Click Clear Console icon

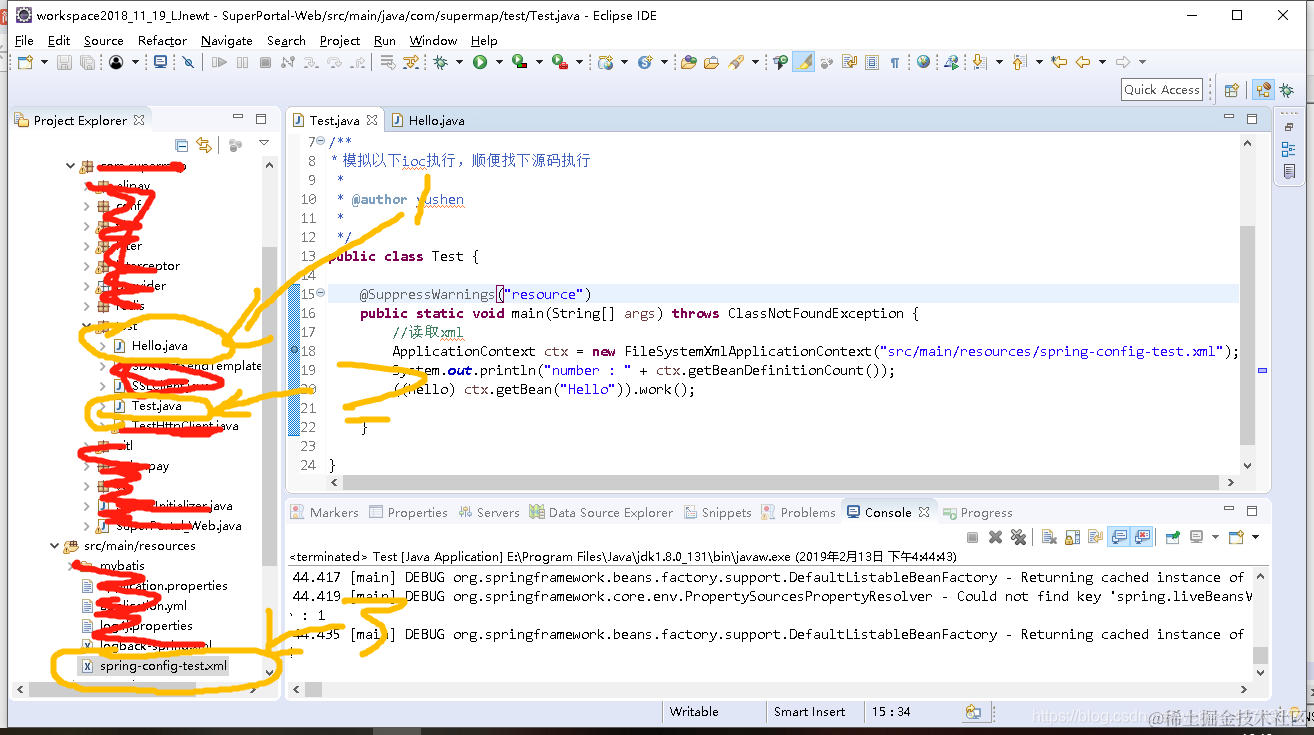1049,537
